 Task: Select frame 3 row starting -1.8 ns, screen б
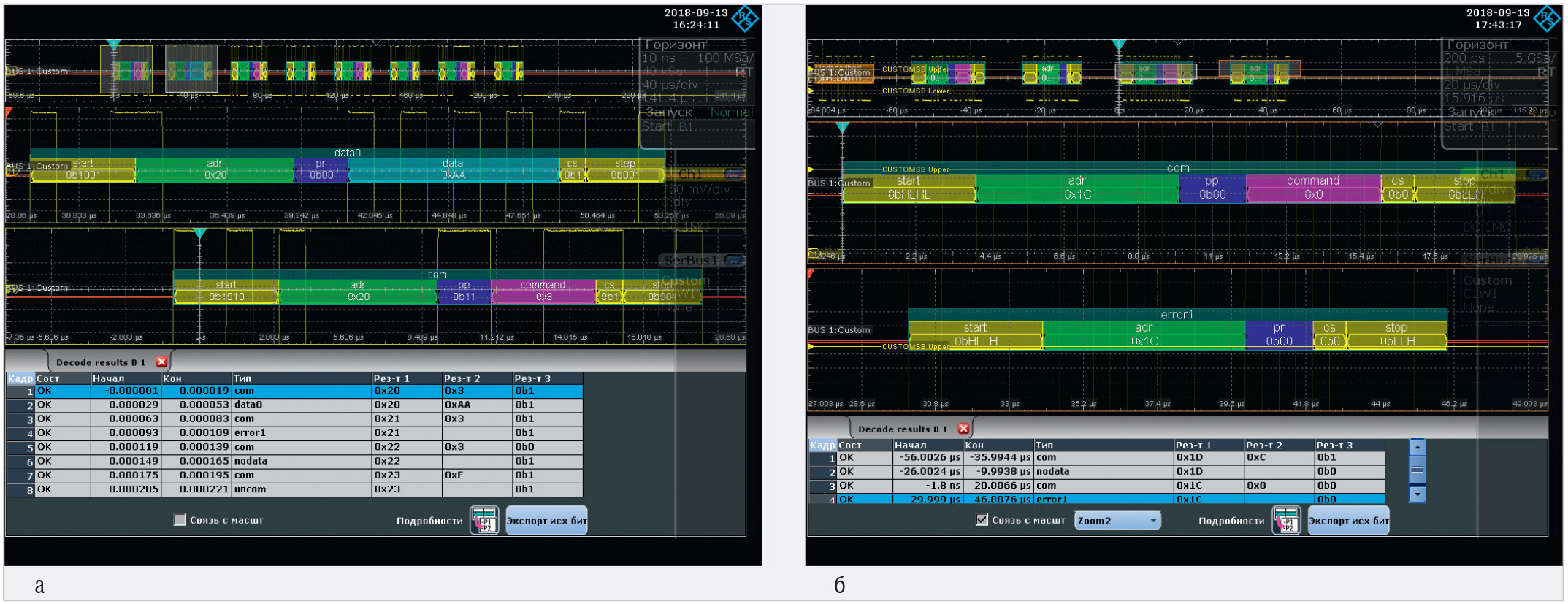(1096, 486)
